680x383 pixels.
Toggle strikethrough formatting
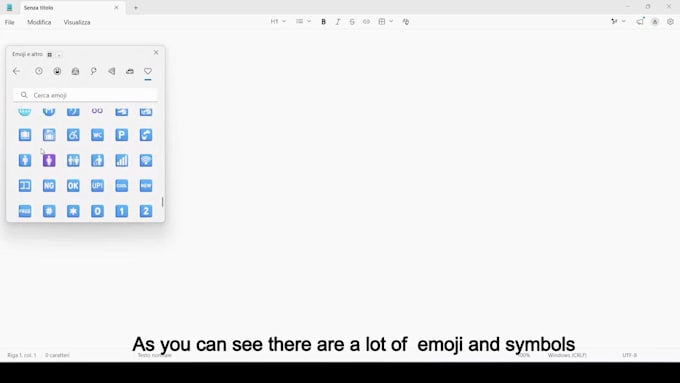click(352, 22)
